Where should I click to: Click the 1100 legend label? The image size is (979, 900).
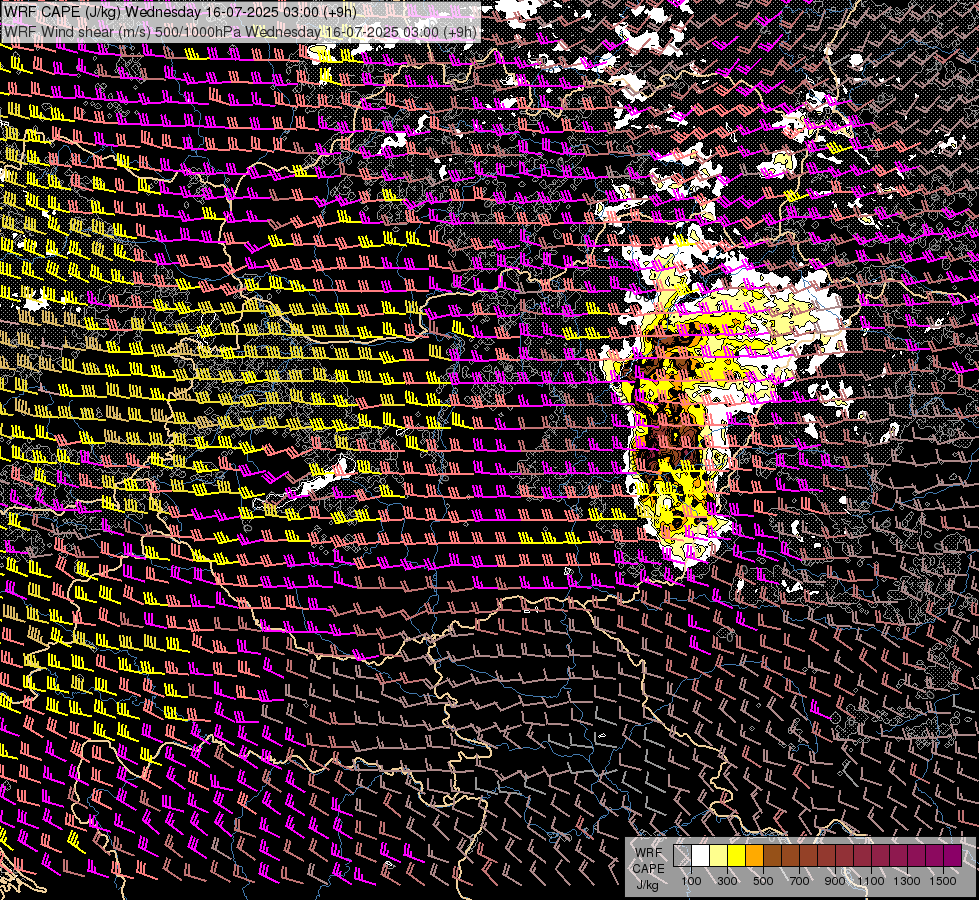click(x=871, y=881)
